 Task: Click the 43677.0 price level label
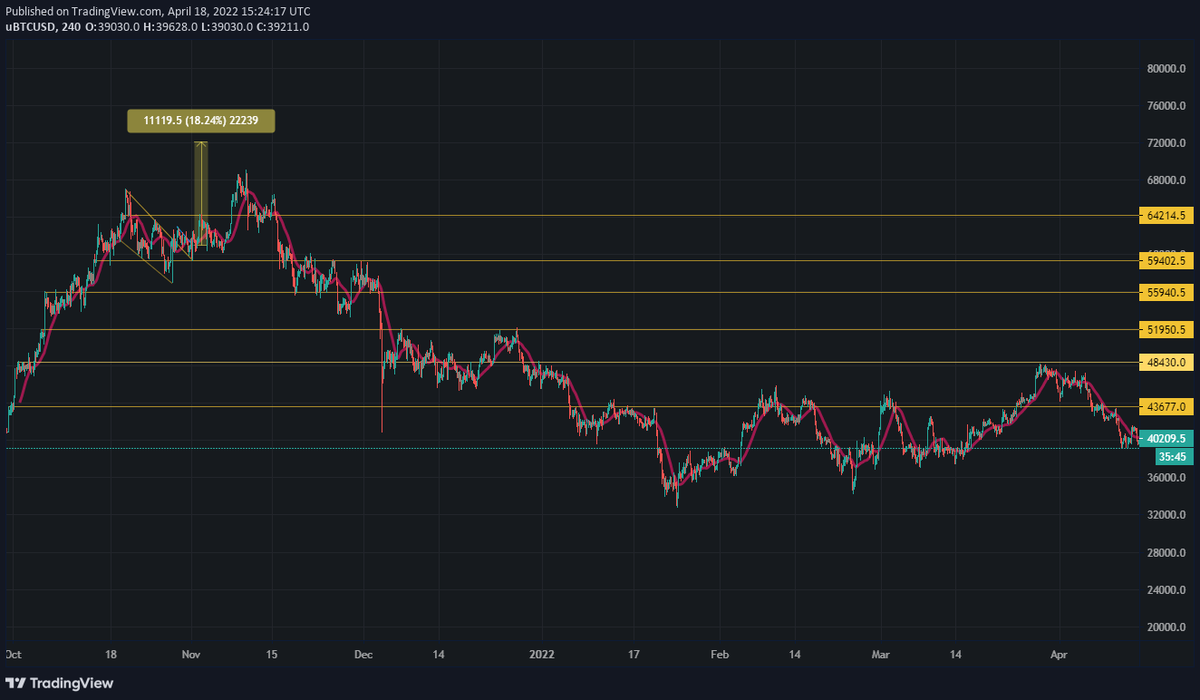1167,407
